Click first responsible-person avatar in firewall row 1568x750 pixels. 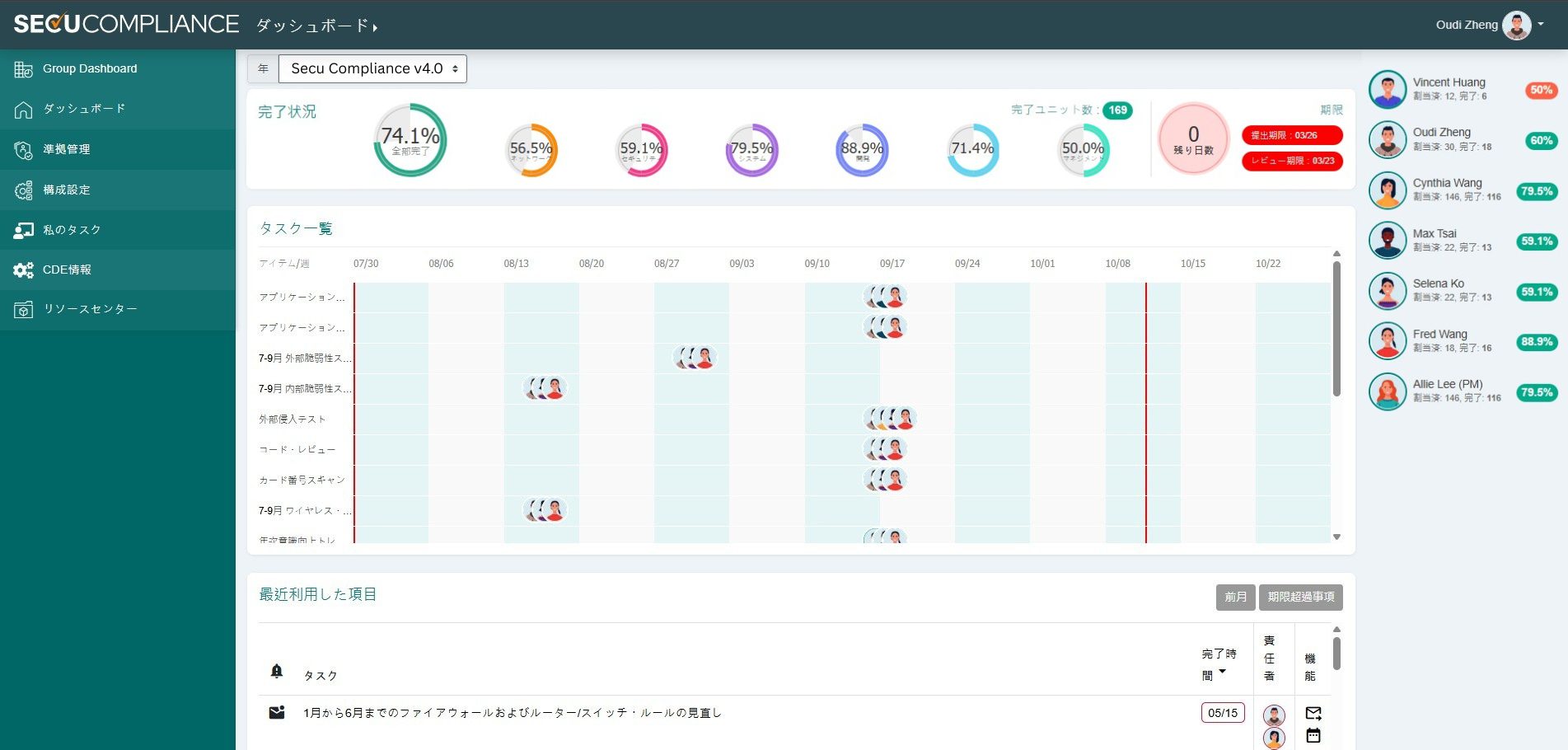1274,715
